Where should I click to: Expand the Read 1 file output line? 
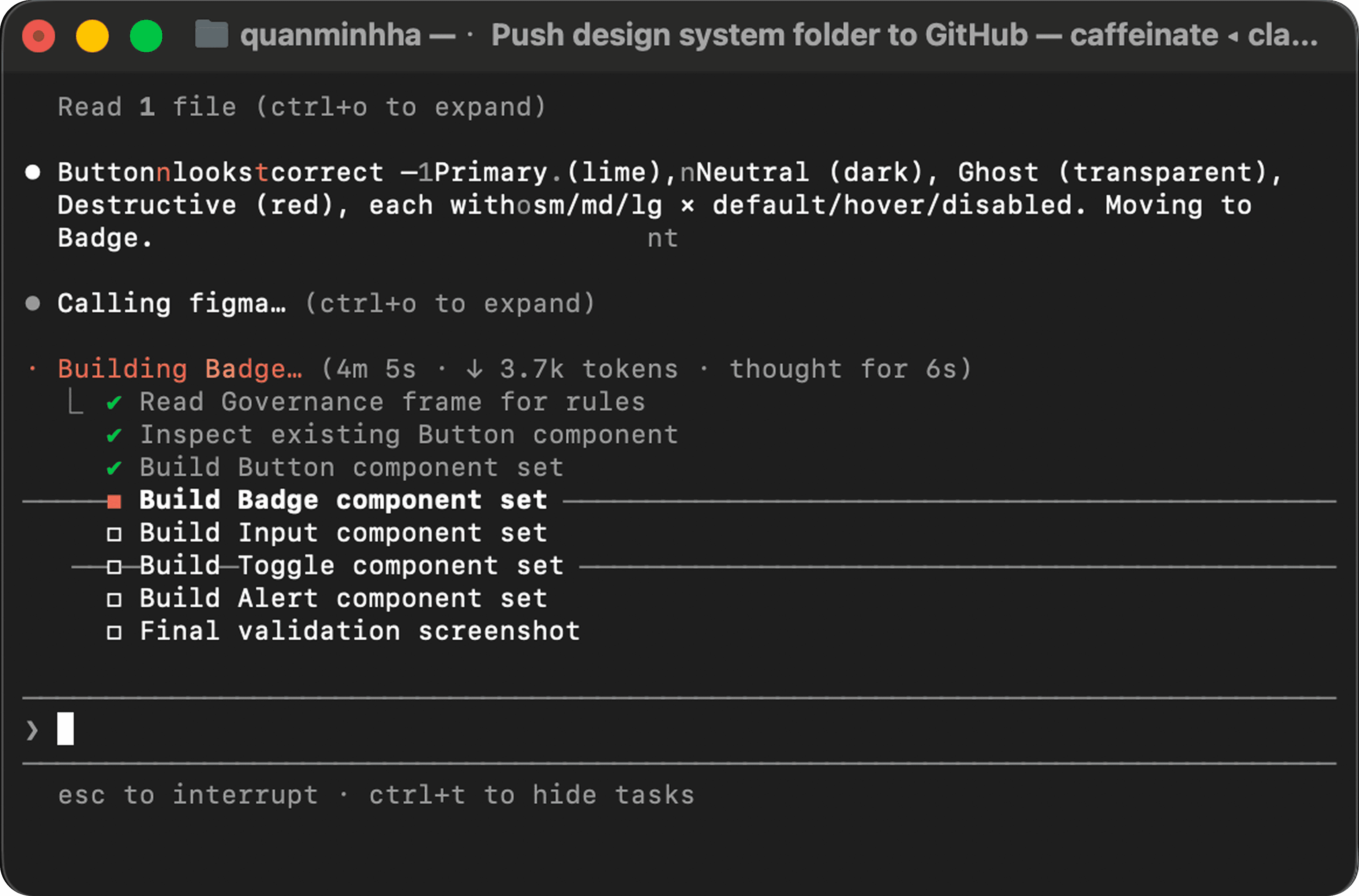[301, 107]
